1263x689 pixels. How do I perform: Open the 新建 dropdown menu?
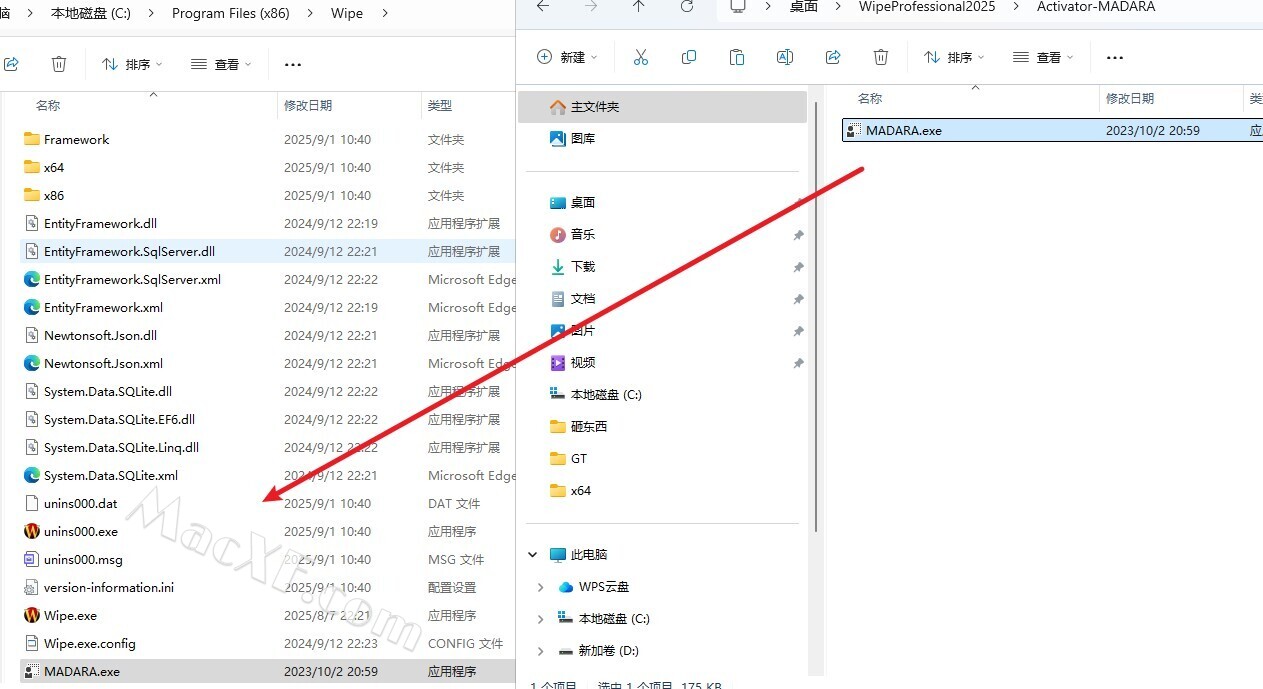tap(567, 57)
